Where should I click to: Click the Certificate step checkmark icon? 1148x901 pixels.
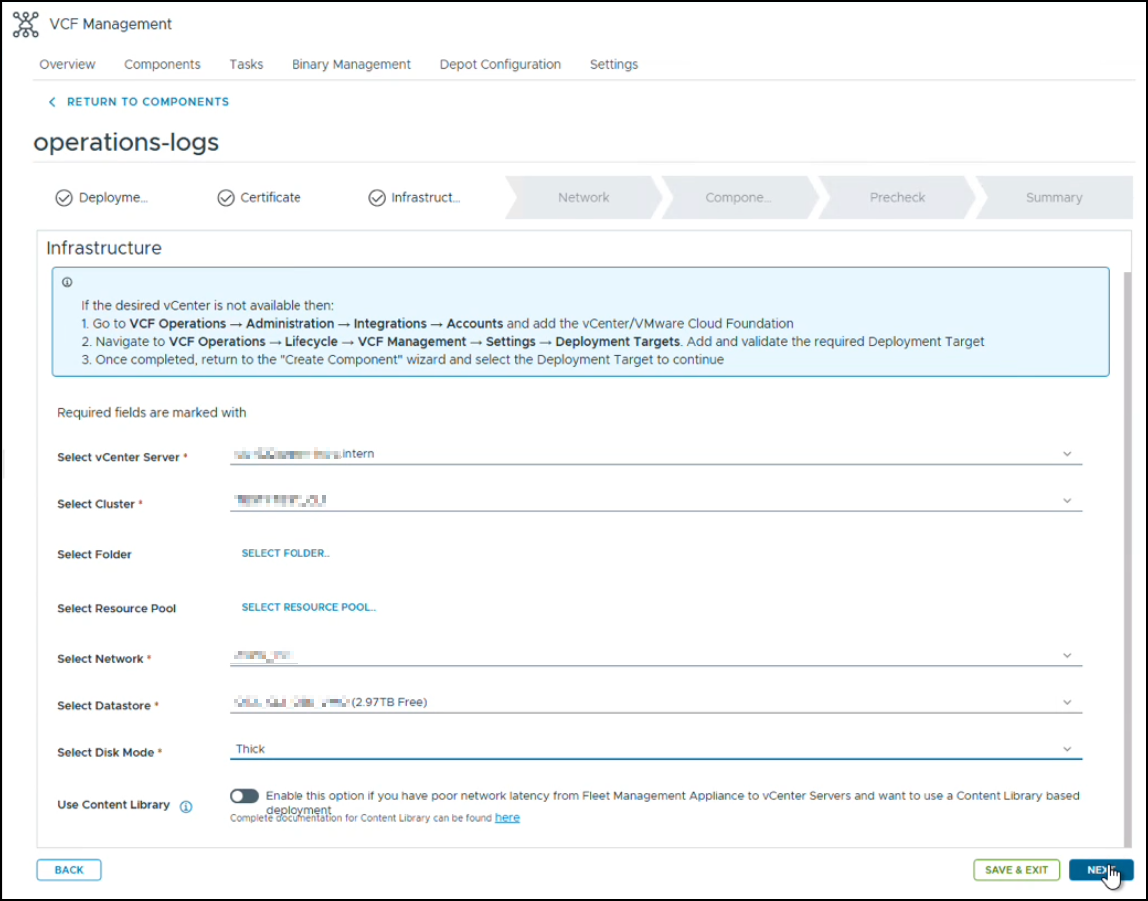(x=226, y=198)
